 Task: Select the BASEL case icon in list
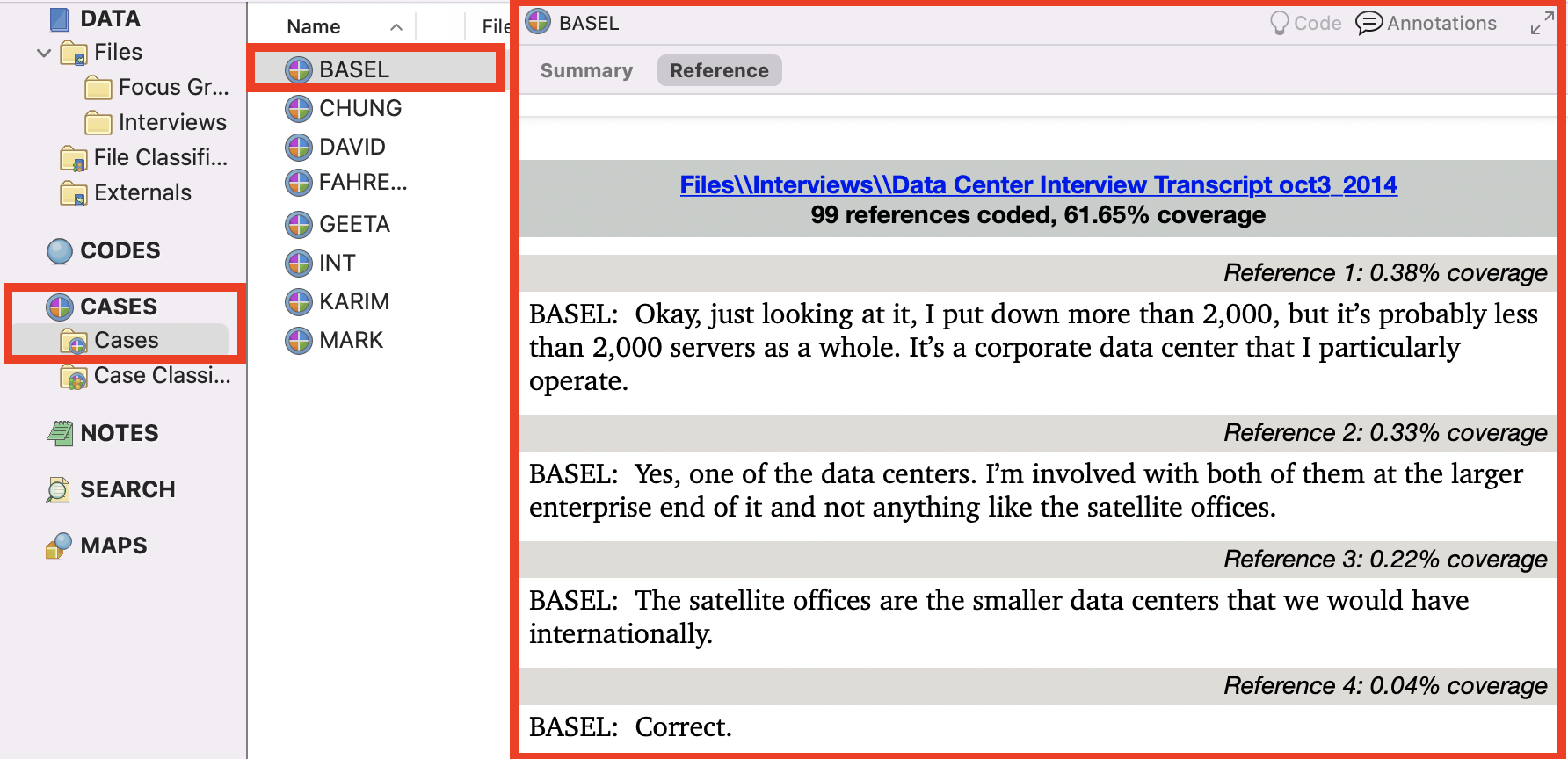click(x=299, y=69)
